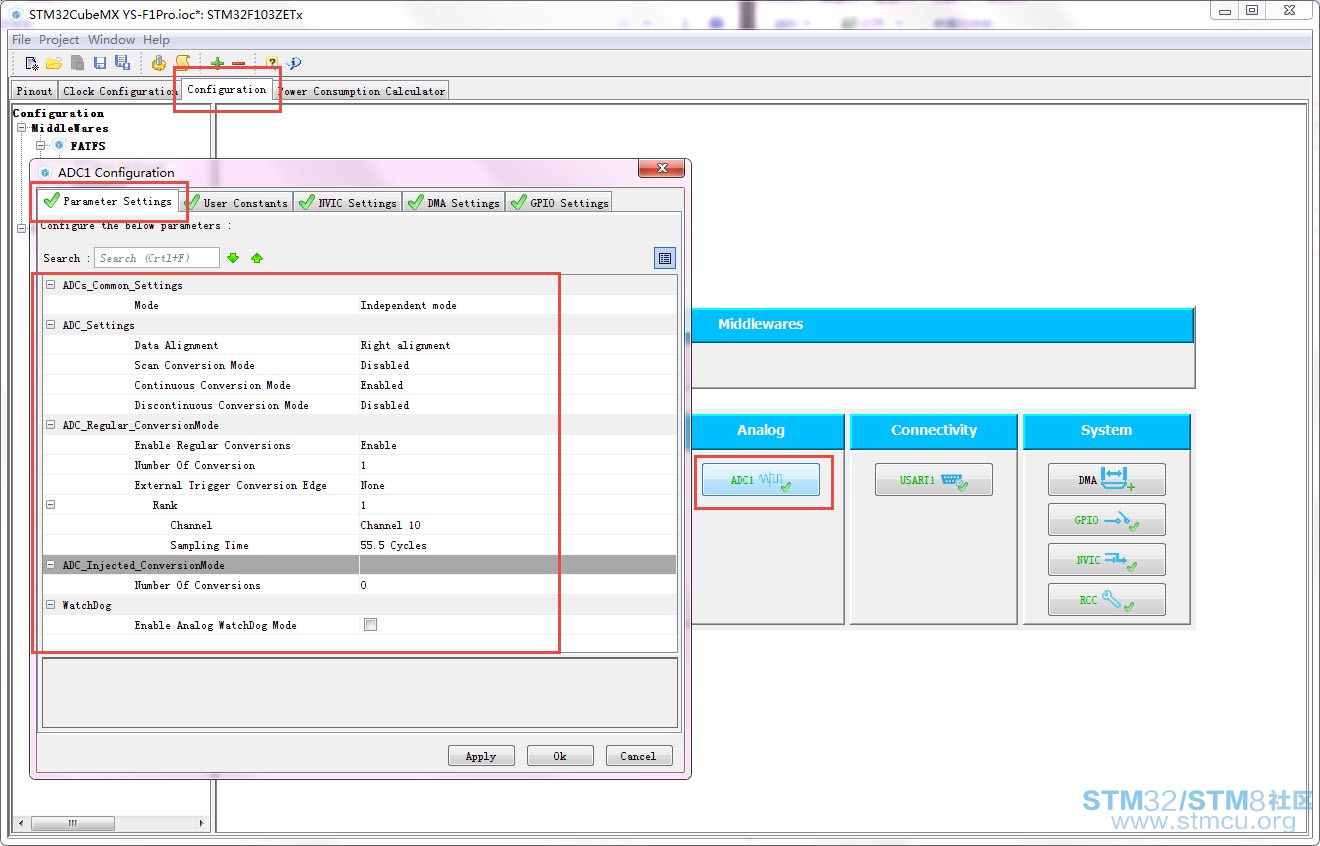1320x846 pixels.
Task: Open DMA system configuration button
Action: (1106, 480)
